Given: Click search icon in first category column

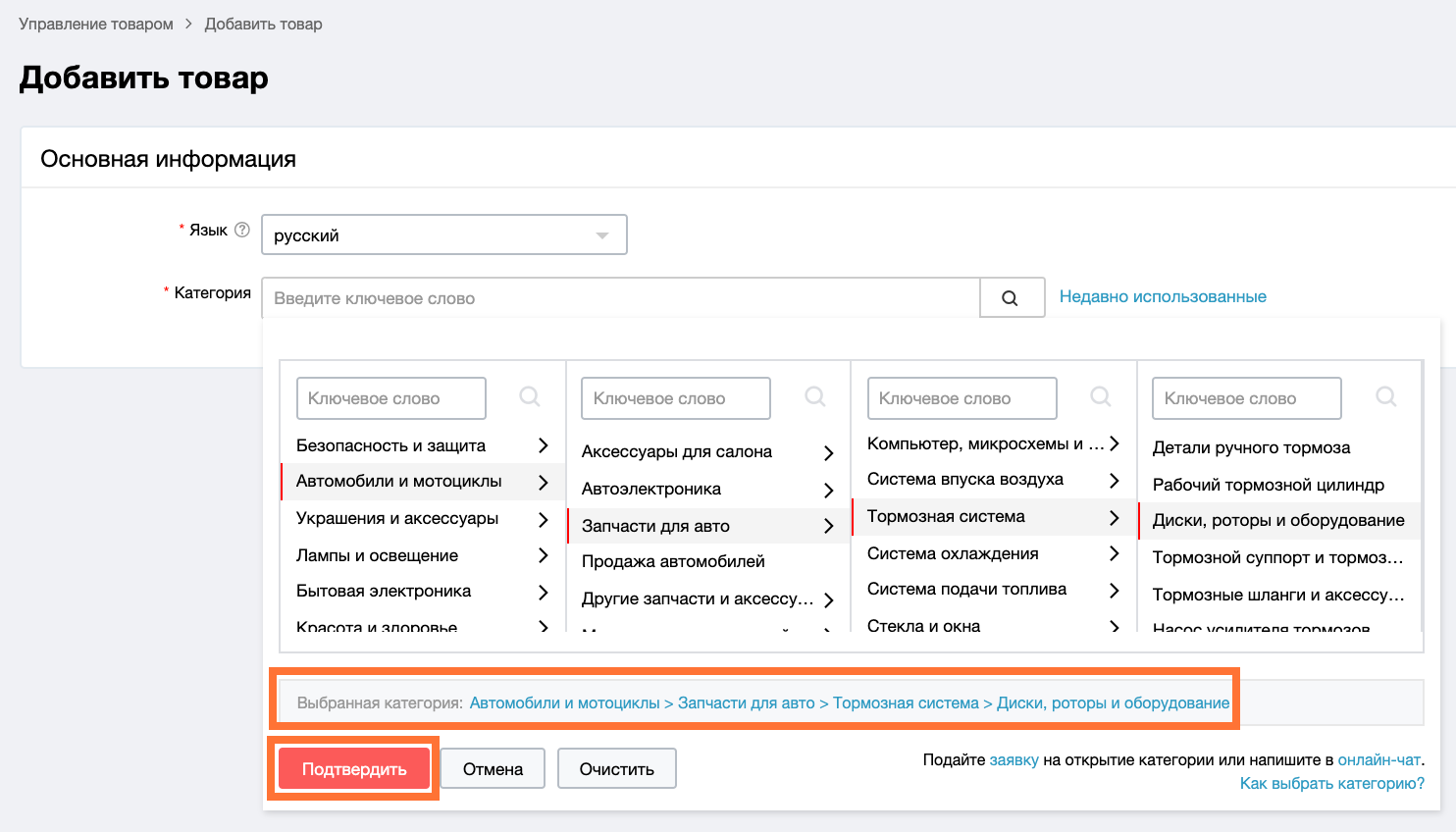Looking at the screenshot, I should point(530,397).
